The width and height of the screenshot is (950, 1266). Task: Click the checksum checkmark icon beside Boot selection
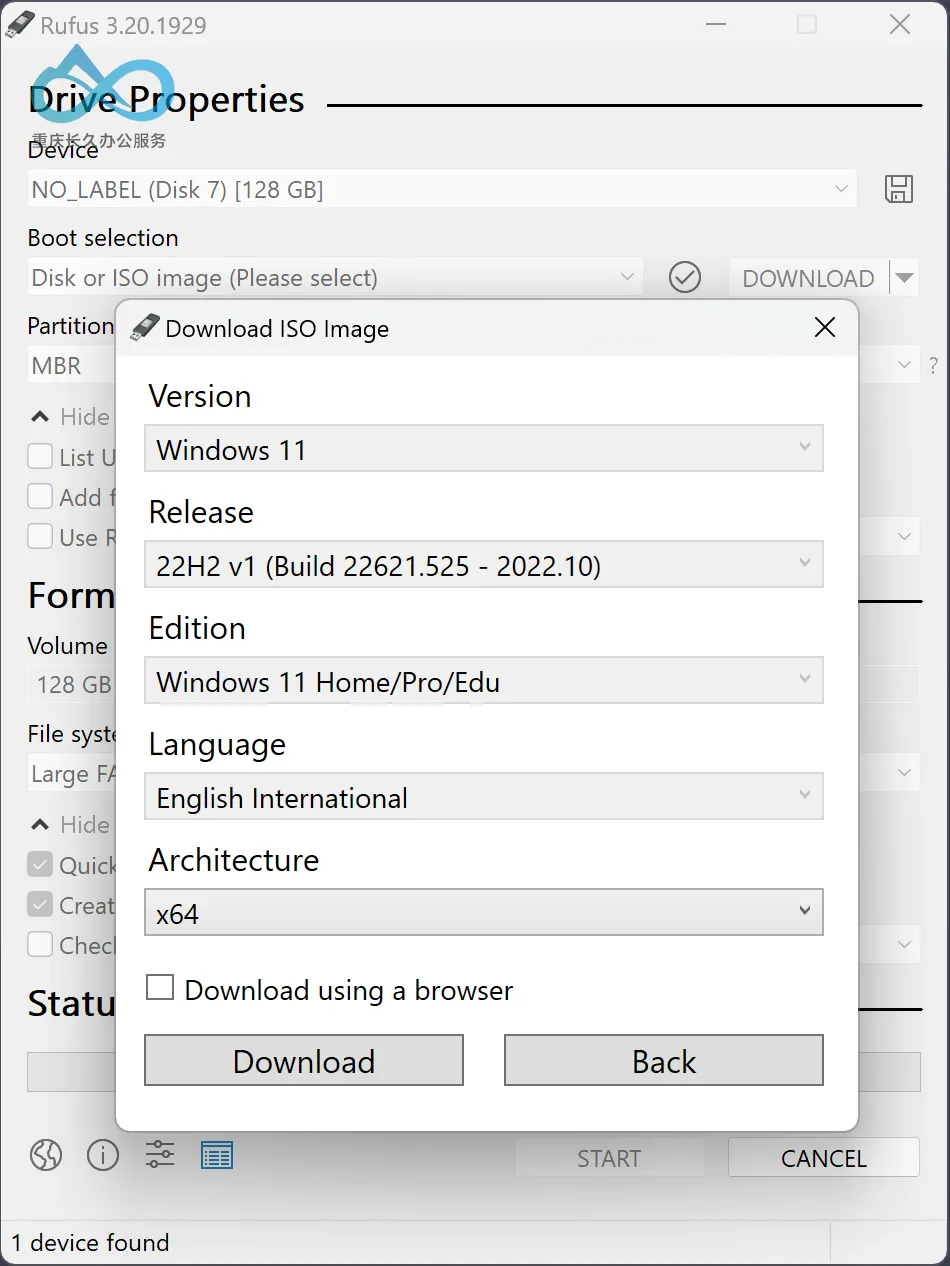coord(685,277)
